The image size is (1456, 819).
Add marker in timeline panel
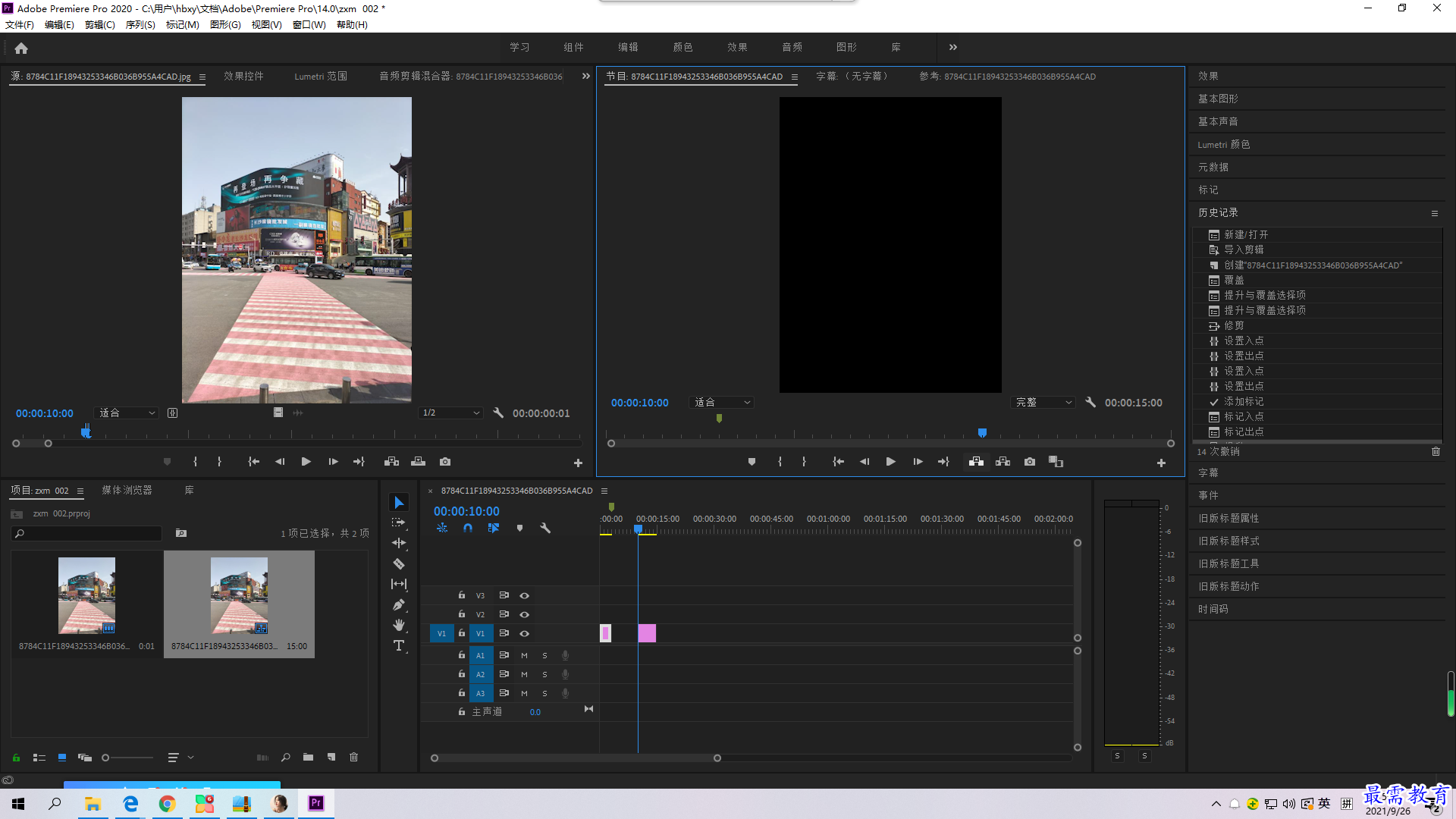[x=519, y=528]
